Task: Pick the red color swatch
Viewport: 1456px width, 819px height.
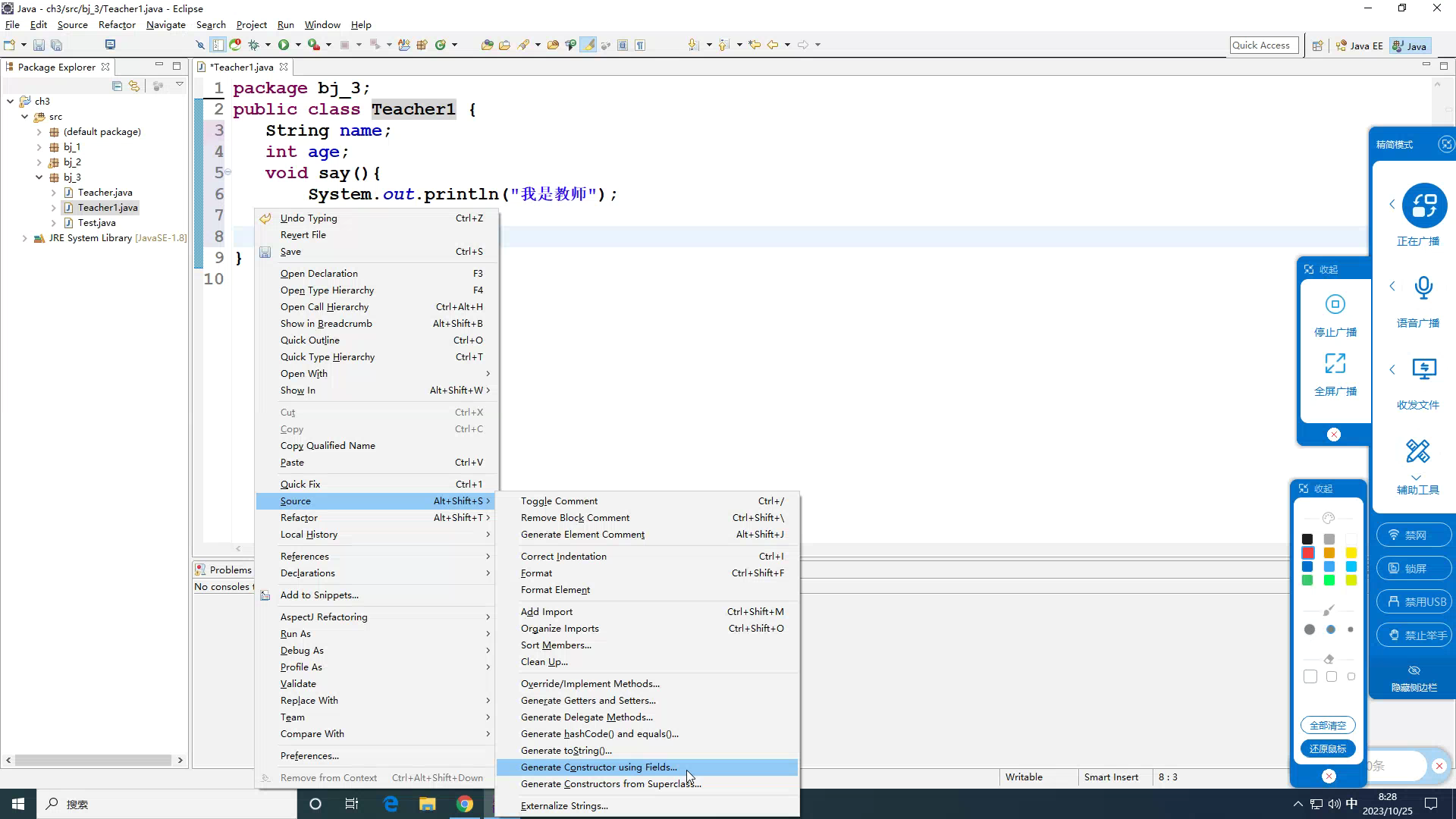Action: [1307, 553]
